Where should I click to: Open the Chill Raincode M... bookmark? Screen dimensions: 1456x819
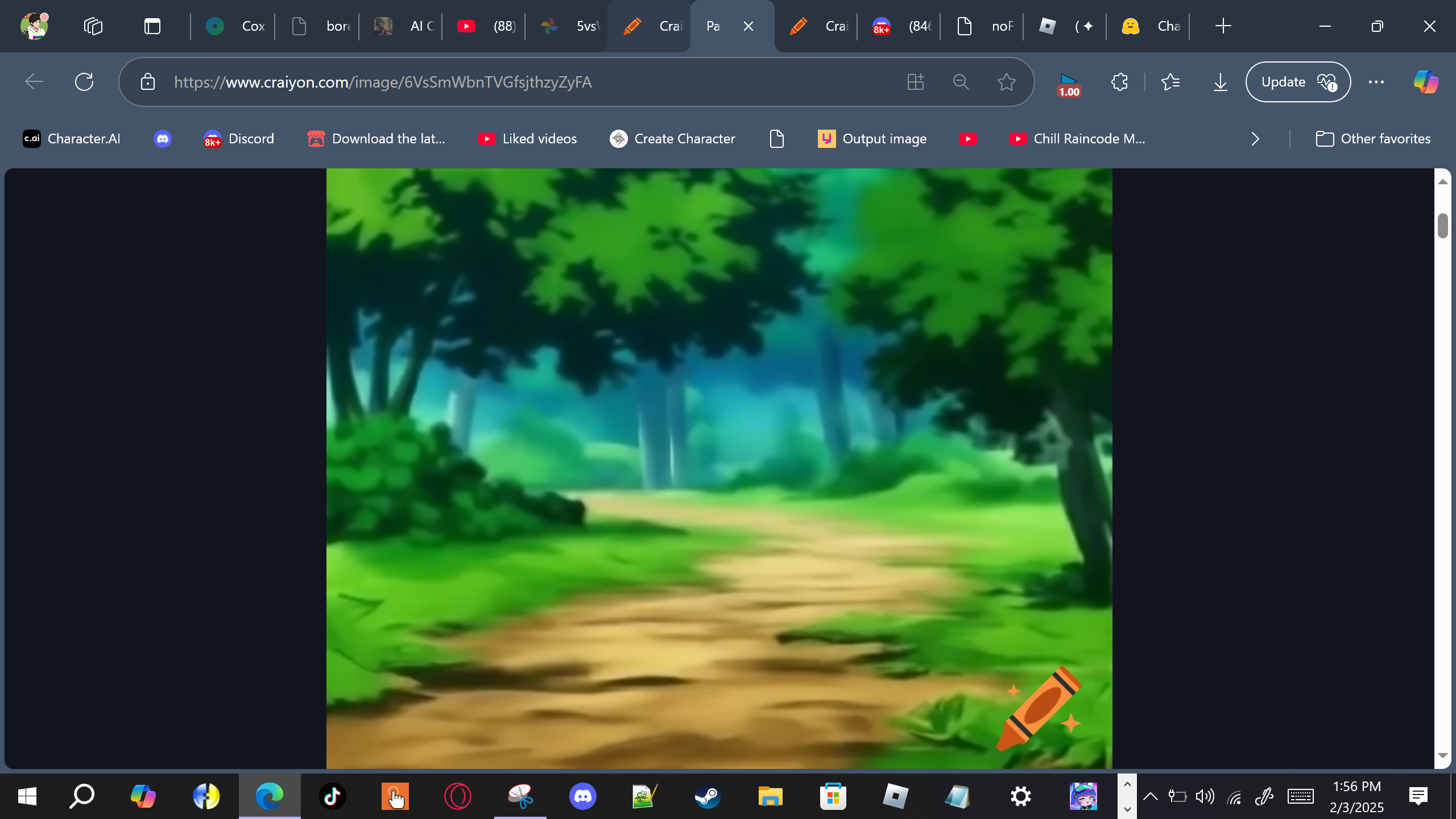pyautogui.click(x=1077, y=139)
